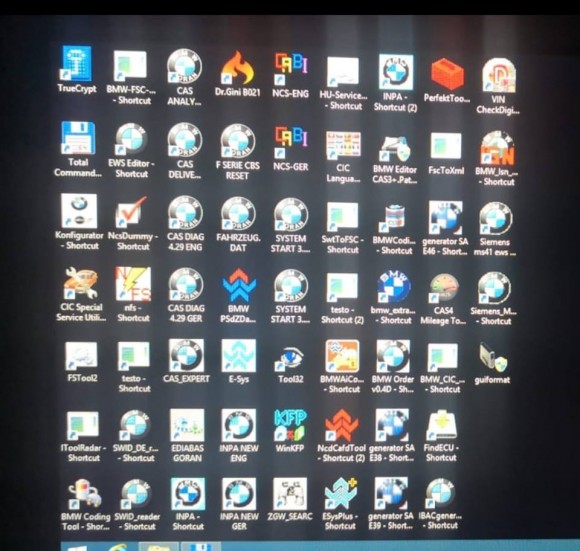Open F SERIE CBS RESET icon

[x=237, y=142]
